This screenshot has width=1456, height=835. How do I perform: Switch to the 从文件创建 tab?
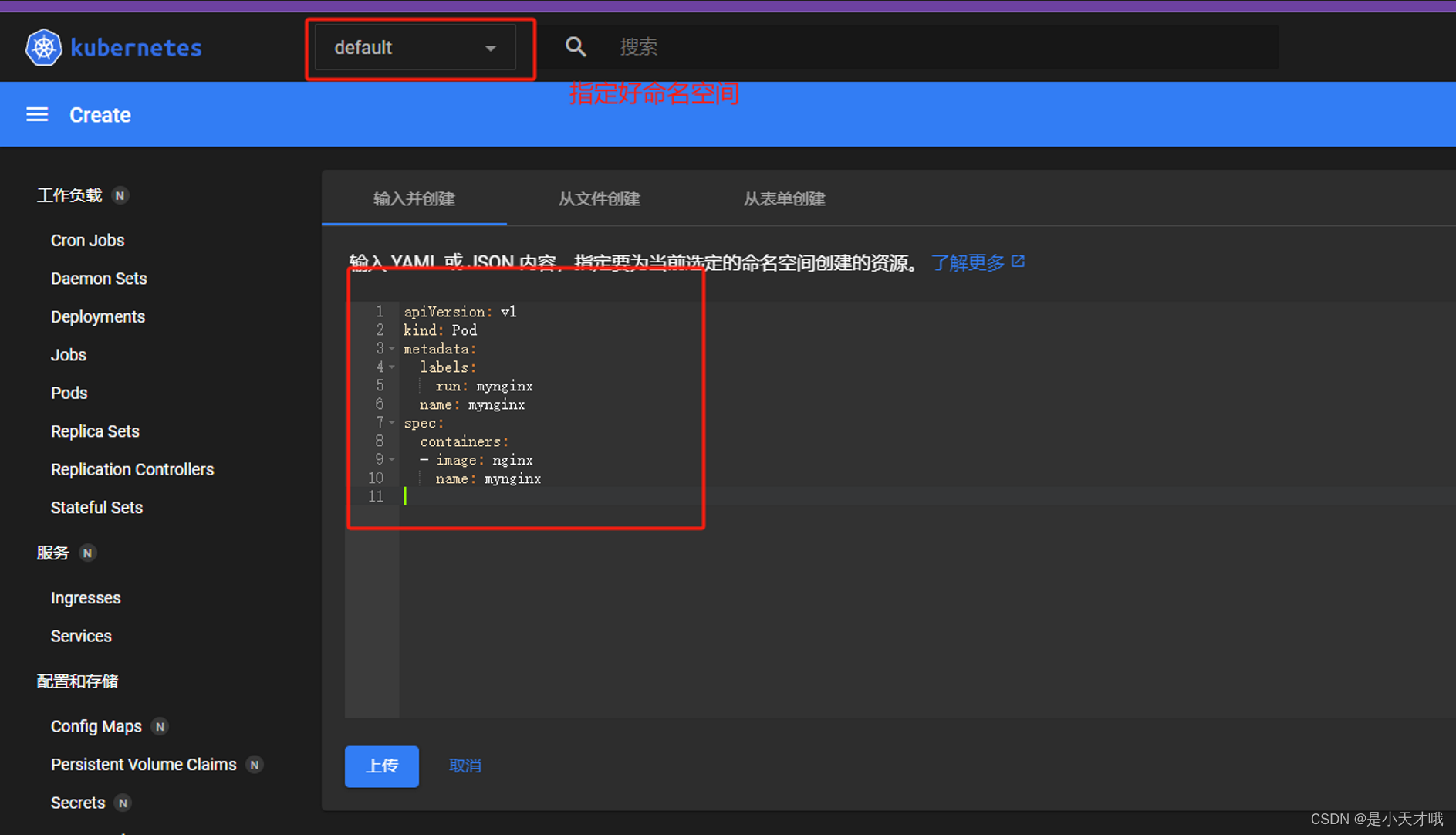[x=600, y=198]
